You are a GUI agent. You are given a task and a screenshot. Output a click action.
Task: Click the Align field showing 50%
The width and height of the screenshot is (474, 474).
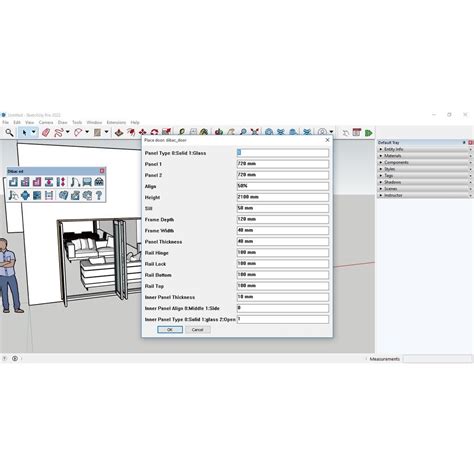click(x=283, y=186)
